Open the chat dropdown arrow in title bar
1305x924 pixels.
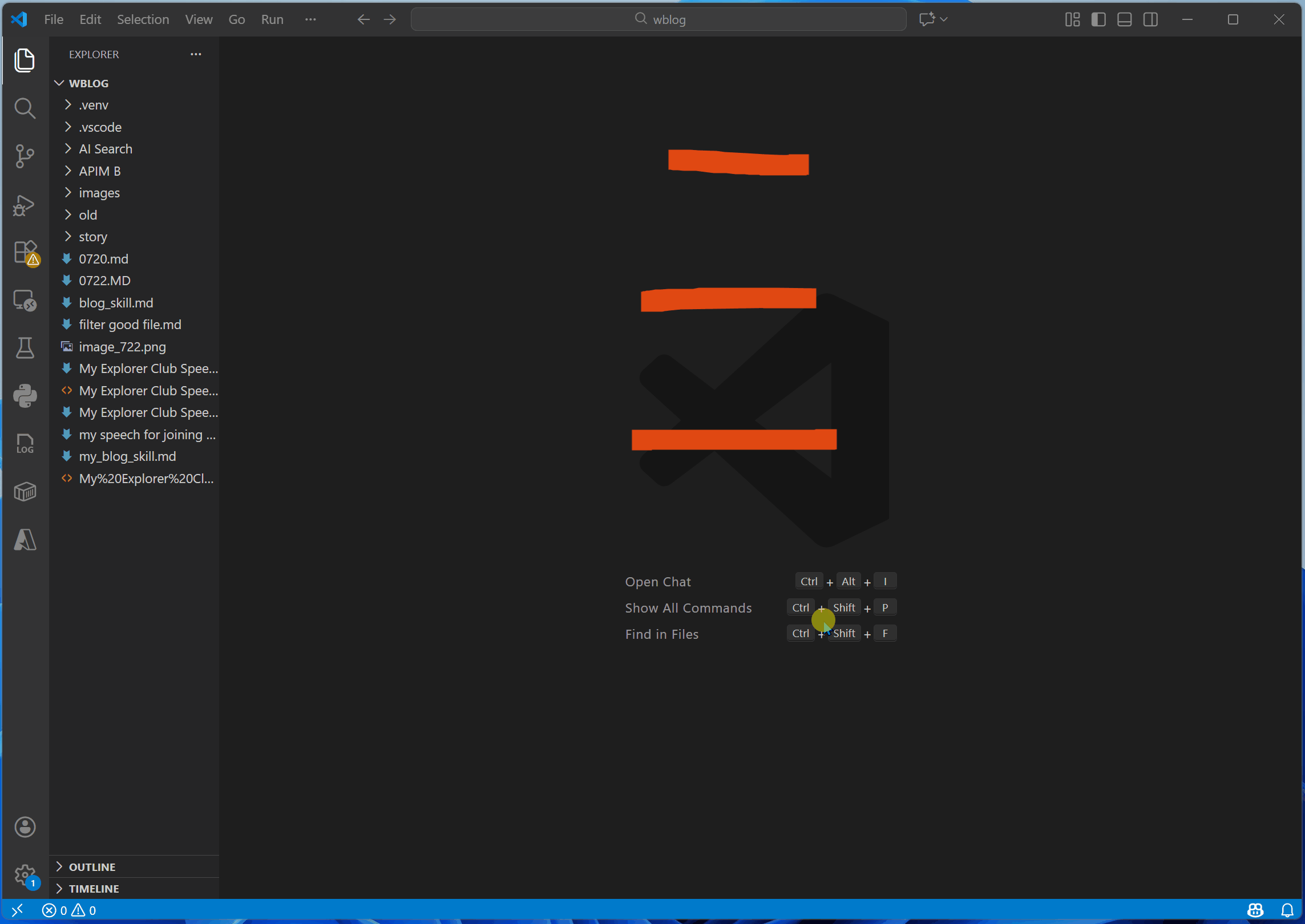click(x=944, y=19)
